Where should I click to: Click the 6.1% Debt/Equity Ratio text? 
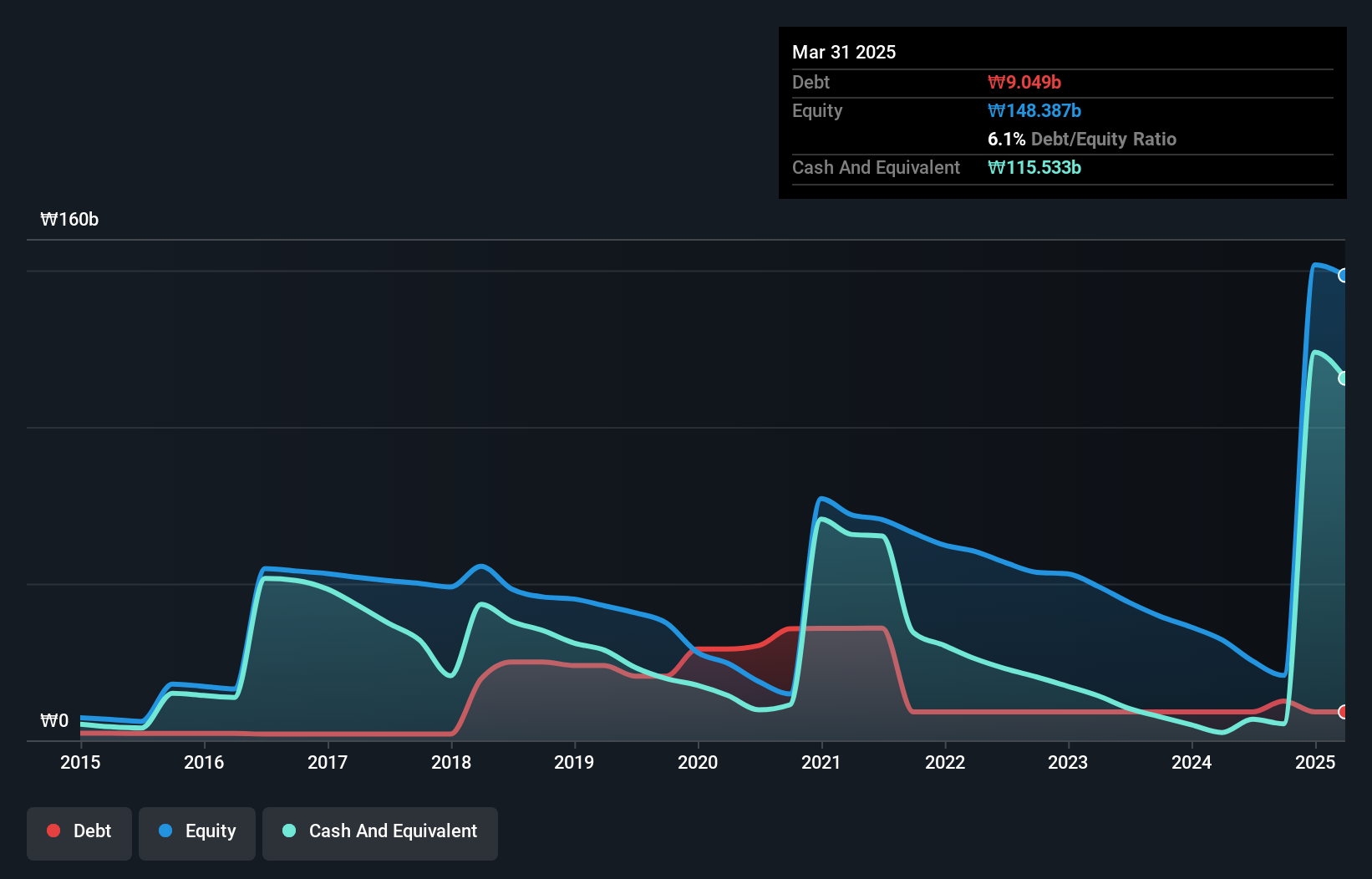[1082, 139]
